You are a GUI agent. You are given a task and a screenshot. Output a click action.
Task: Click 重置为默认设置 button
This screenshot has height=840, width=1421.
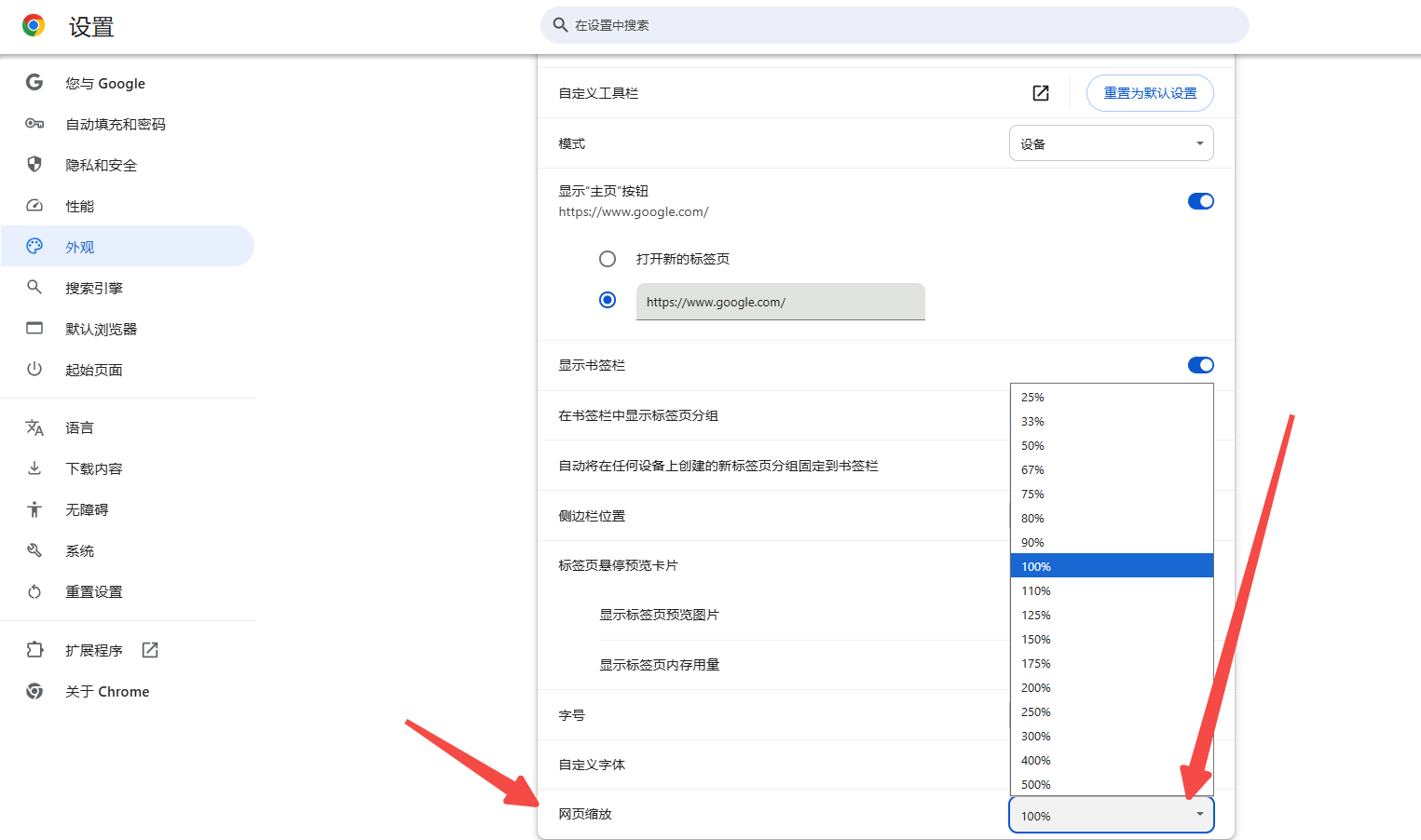(x=1150, y=93)
